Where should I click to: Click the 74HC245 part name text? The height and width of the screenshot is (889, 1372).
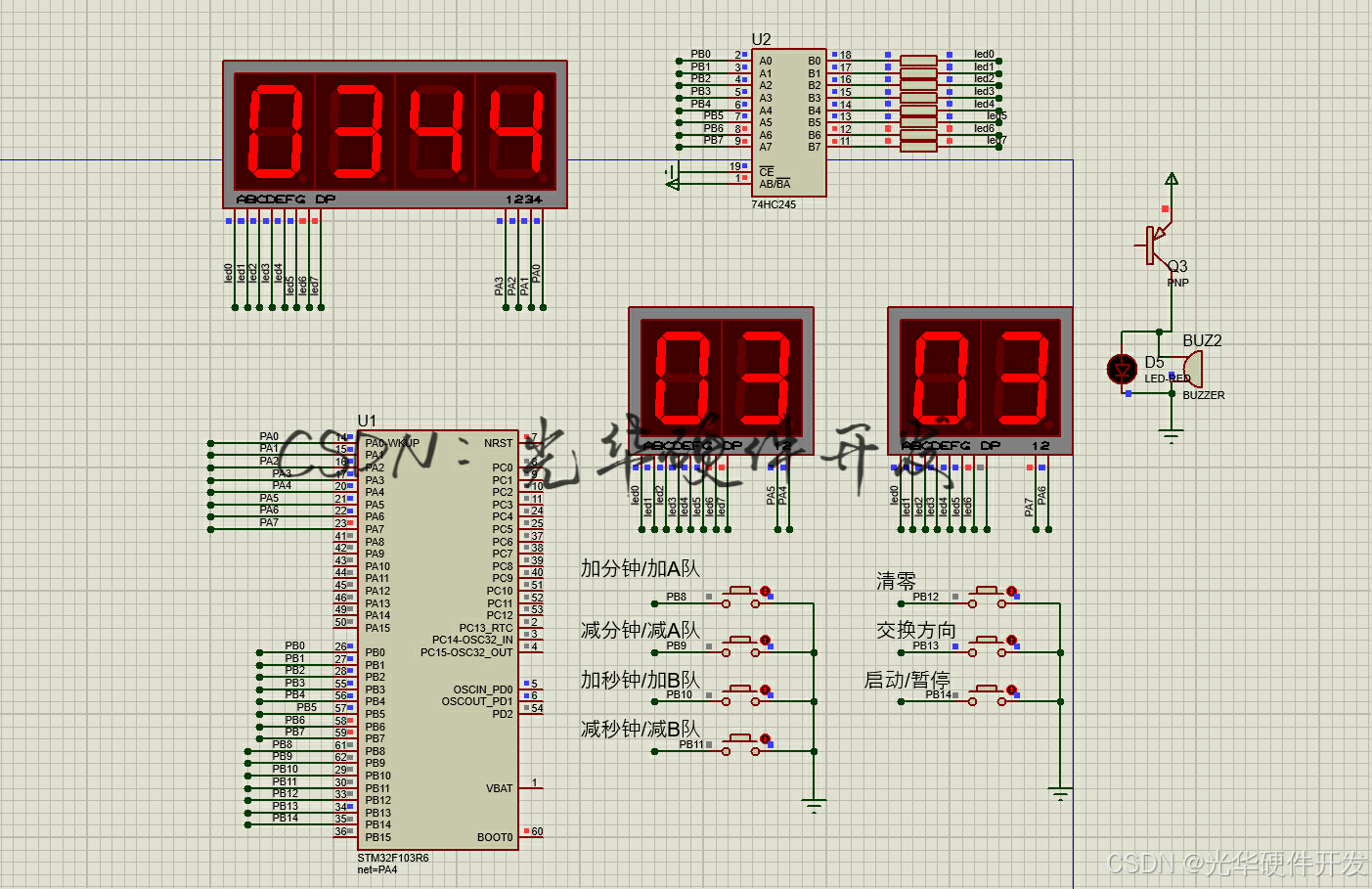[x=774, y=204]
